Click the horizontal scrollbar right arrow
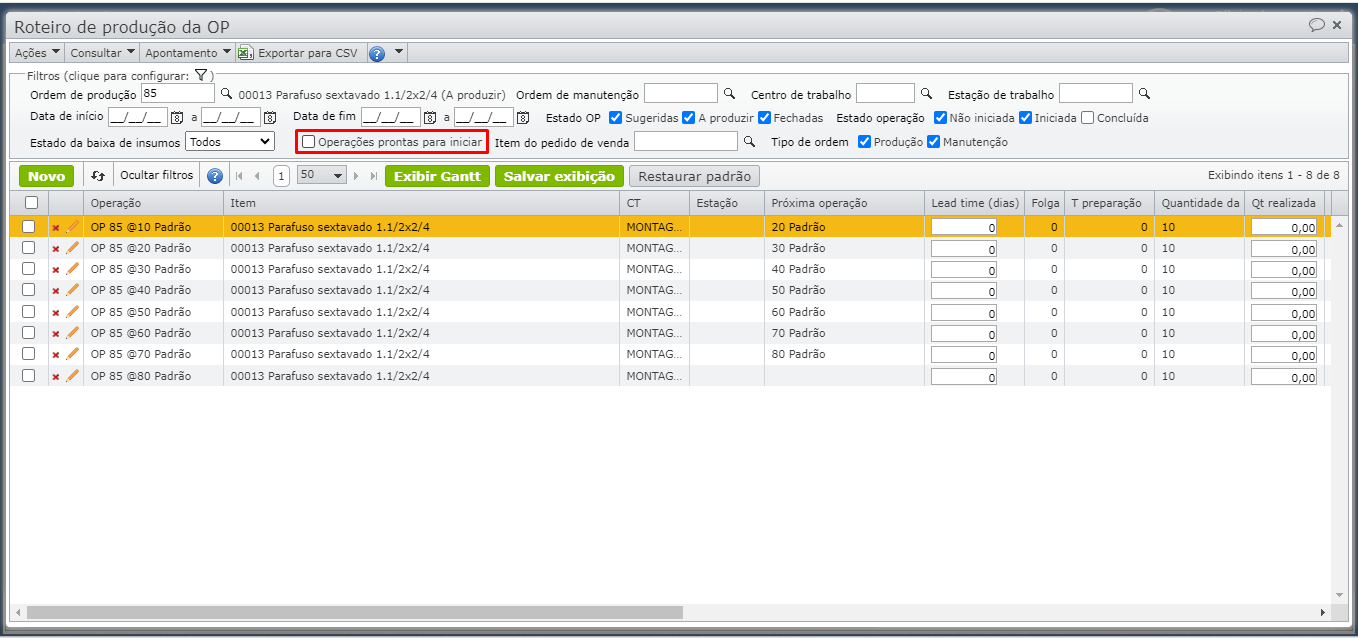 [1323, 612]
